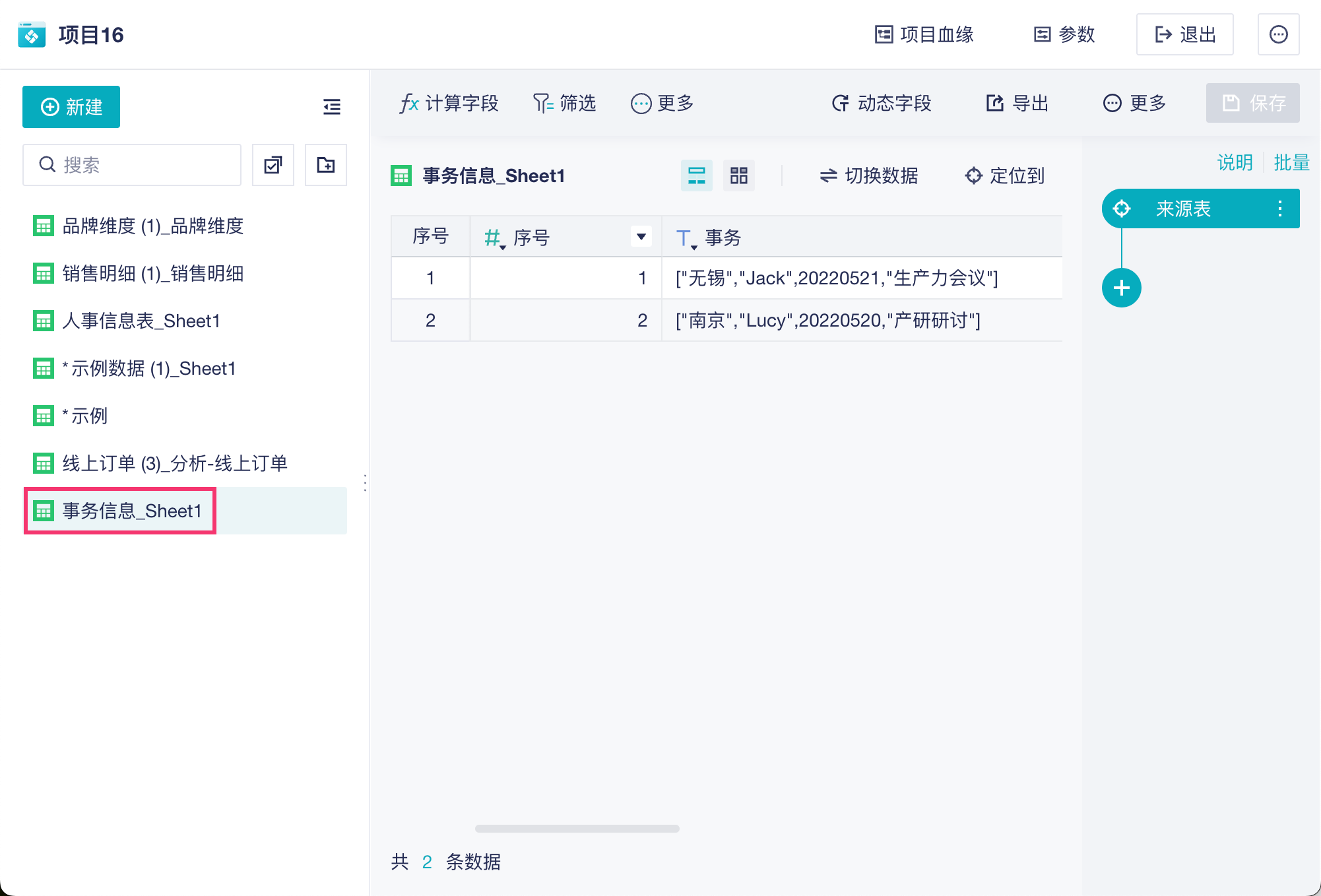The height and width of the screenshot is (896, 1321).
Task: Click the new folder icon
Action: [326, 165]
